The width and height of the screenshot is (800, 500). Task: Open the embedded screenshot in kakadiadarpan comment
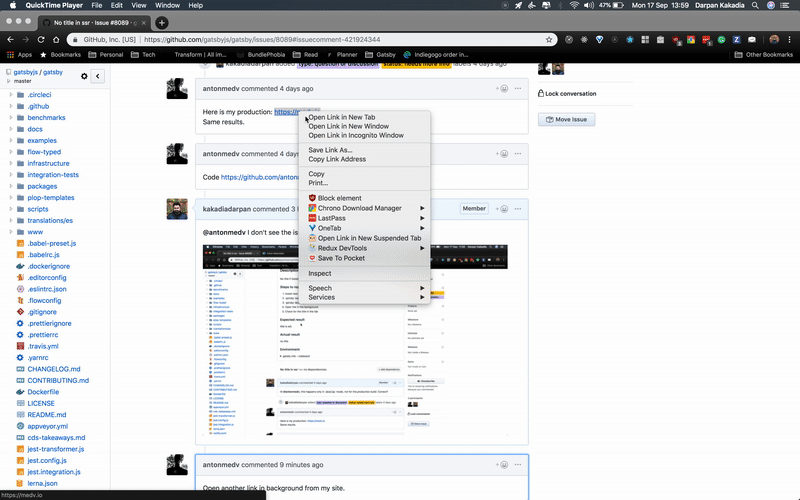(x=355, y=340)
